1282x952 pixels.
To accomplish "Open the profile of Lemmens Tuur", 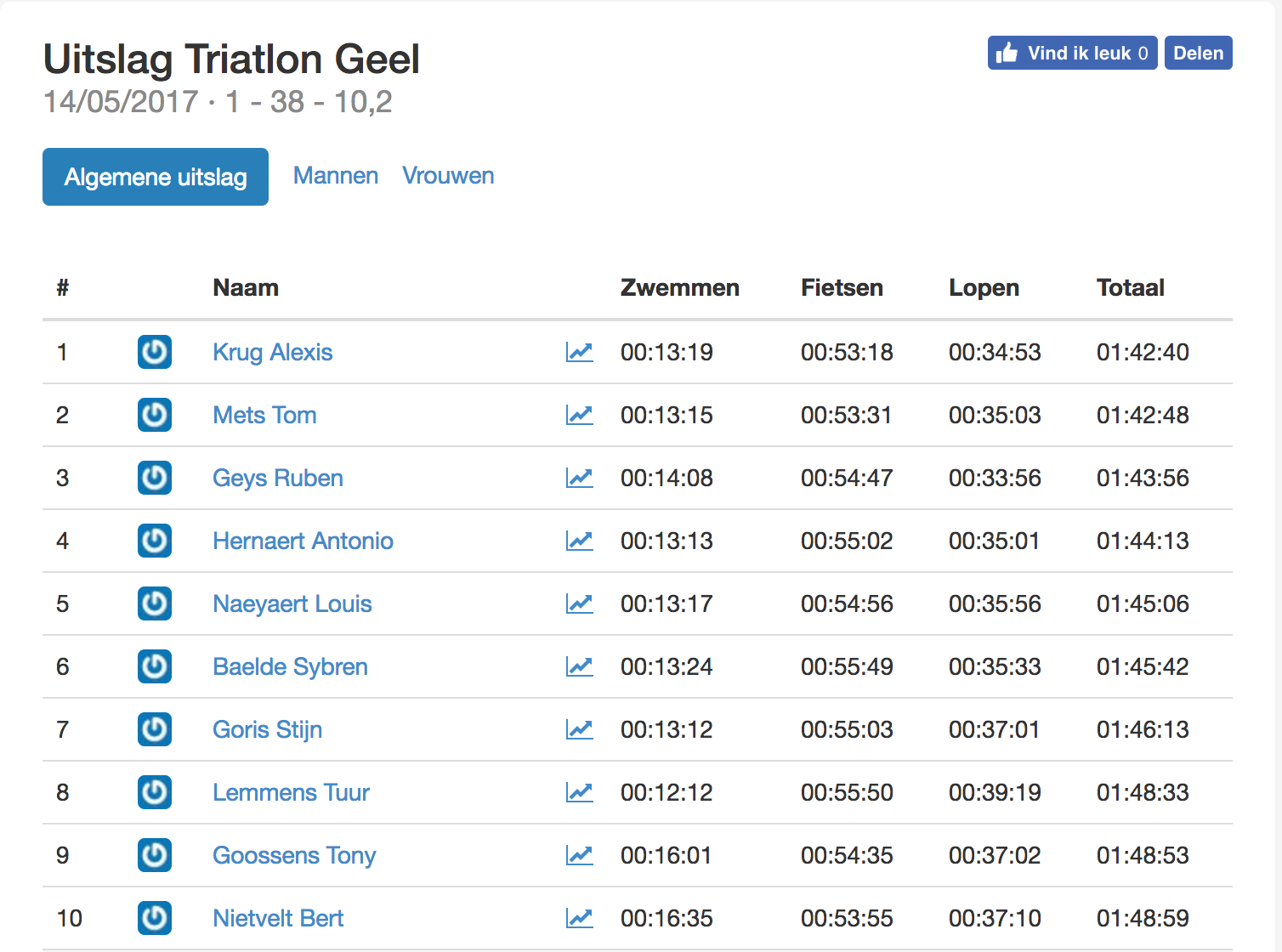I will coord(291,792).
